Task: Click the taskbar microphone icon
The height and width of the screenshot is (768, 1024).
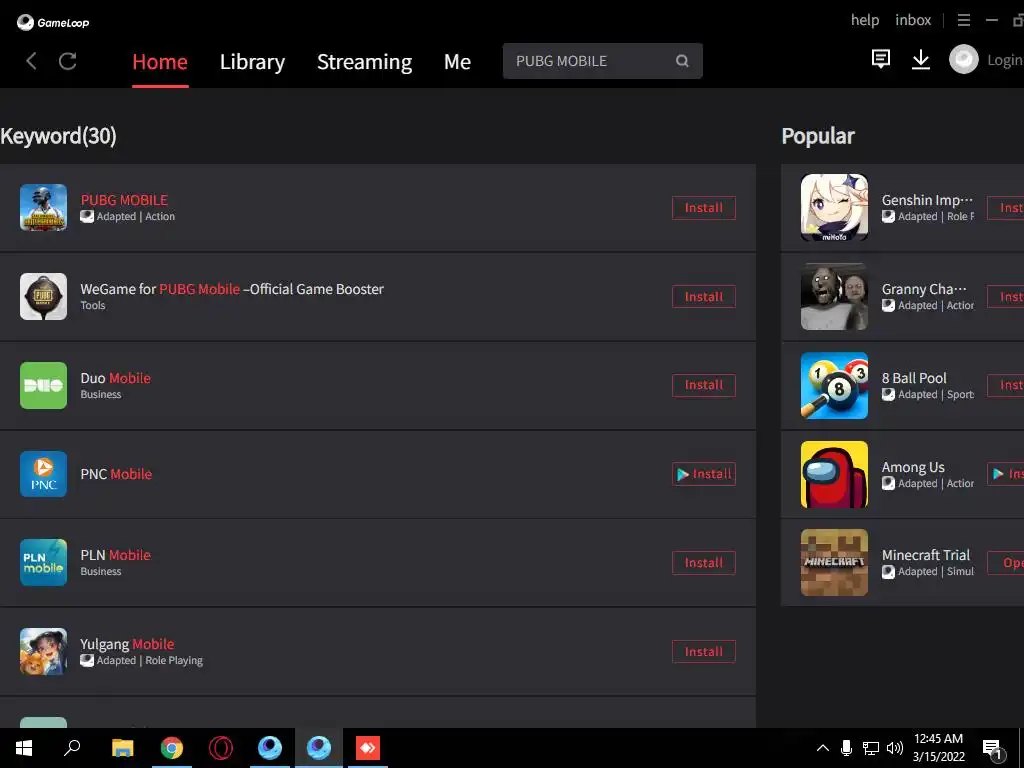Action: pos(846,748)
